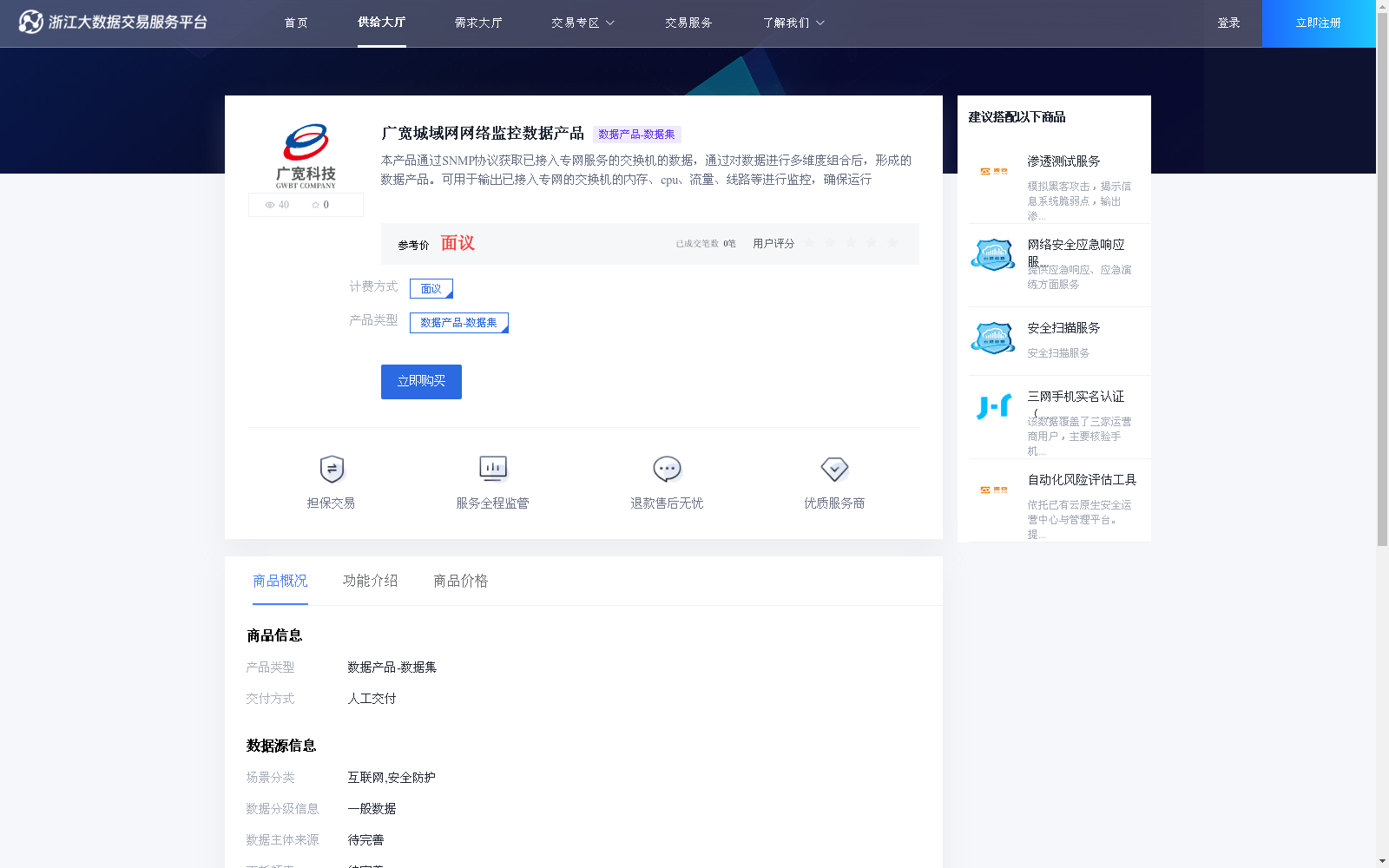Click the scrollbar down arrow
Image resolution: width=1389 pixels, height=868 pixels.
(x=1382, y=861)
